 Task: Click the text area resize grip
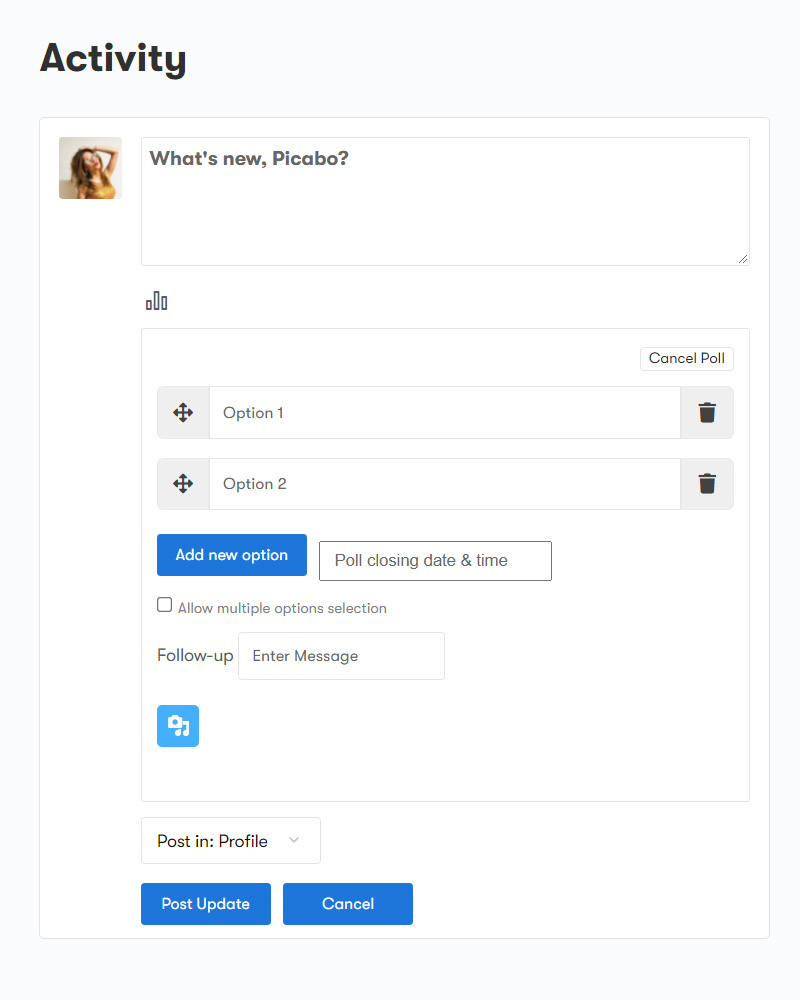[743, 259]
